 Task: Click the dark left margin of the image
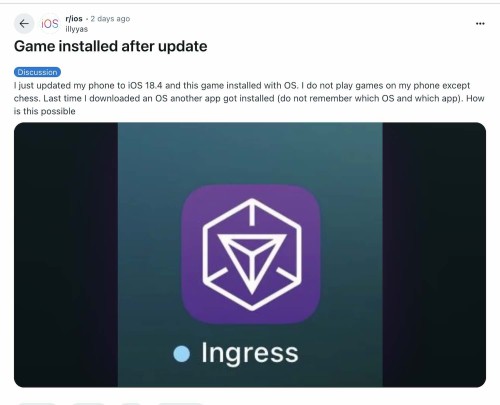(x=66, y=255)
